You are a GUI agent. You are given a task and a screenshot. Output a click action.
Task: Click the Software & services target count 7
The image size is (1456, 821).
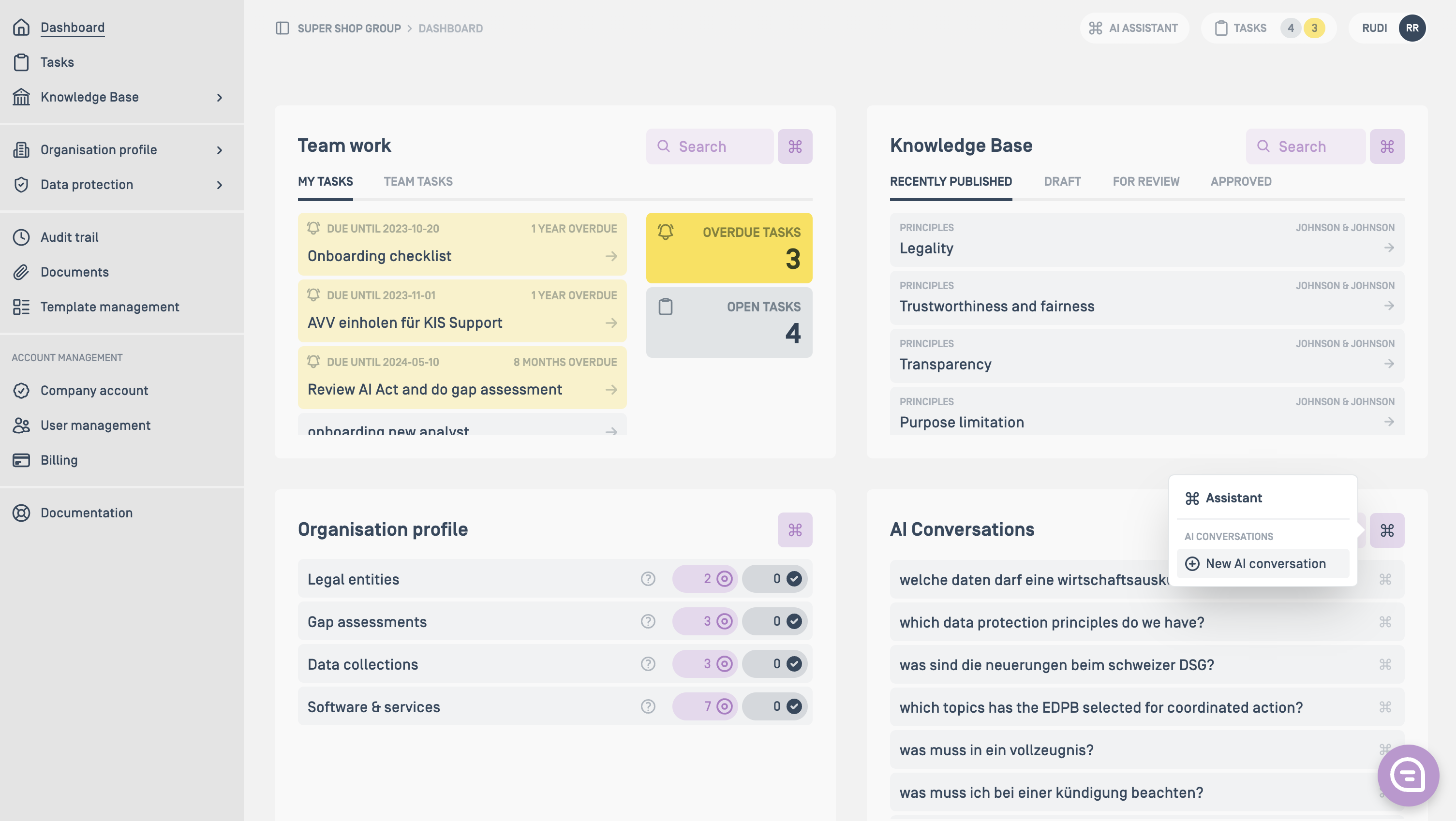click(705, 706)
